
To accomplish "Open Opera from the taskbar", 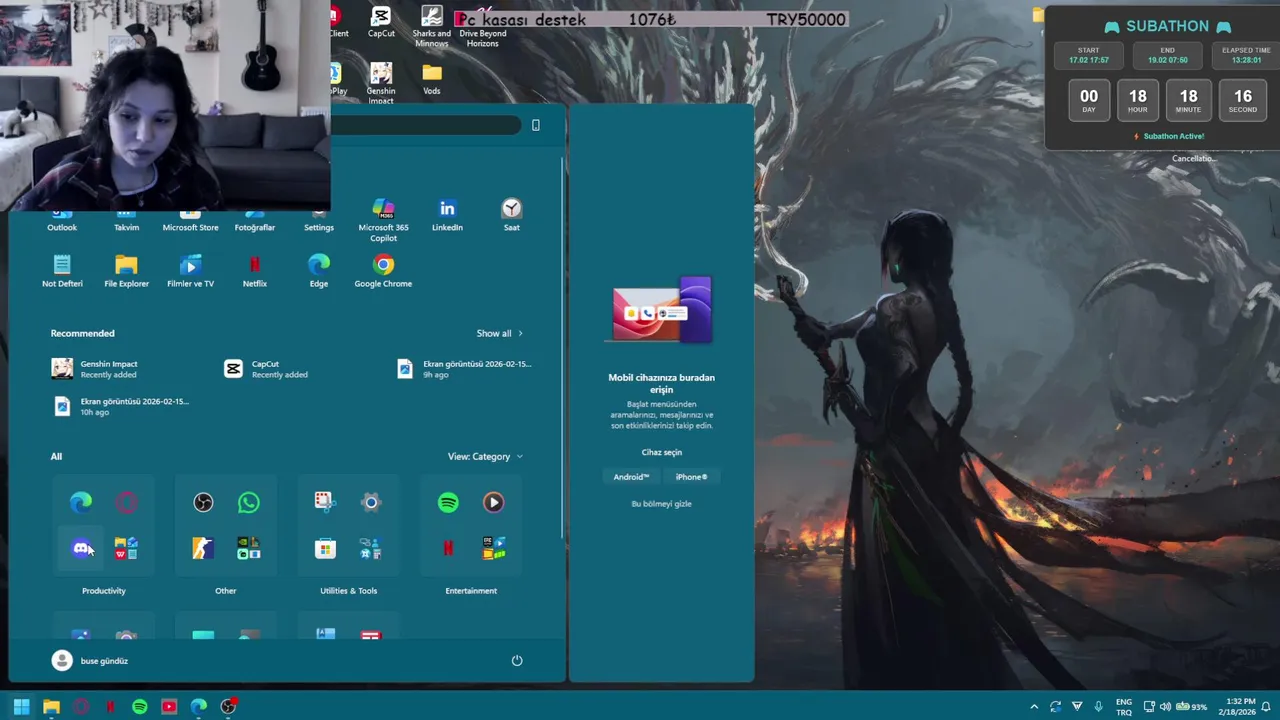I will click(x=81, y=706).
